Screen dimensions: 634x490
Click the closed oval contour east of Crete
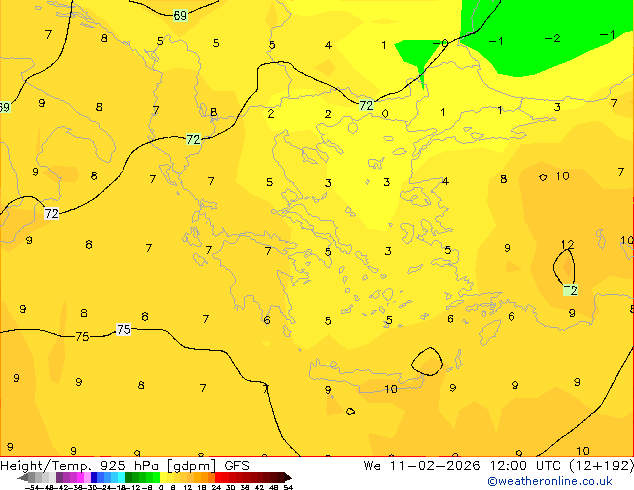427,361
